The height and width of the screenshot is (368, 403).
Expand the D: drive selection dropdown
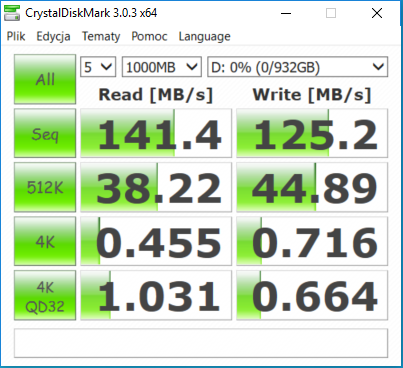298,67
